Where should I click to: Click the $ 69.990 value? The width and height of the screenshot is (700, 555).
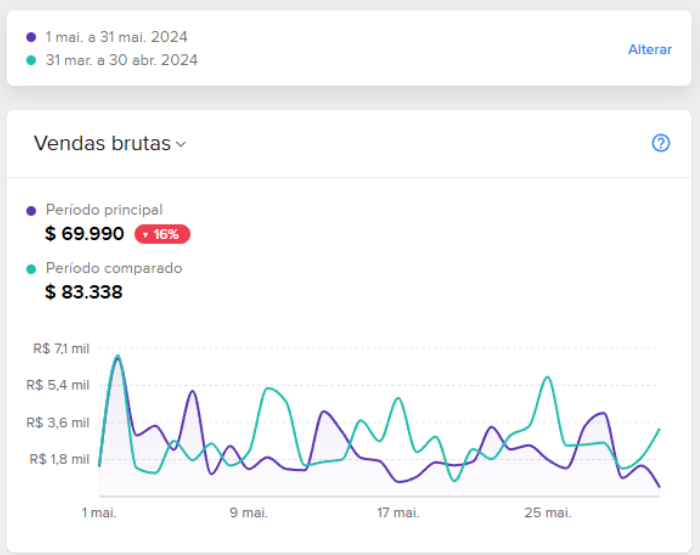84,234
